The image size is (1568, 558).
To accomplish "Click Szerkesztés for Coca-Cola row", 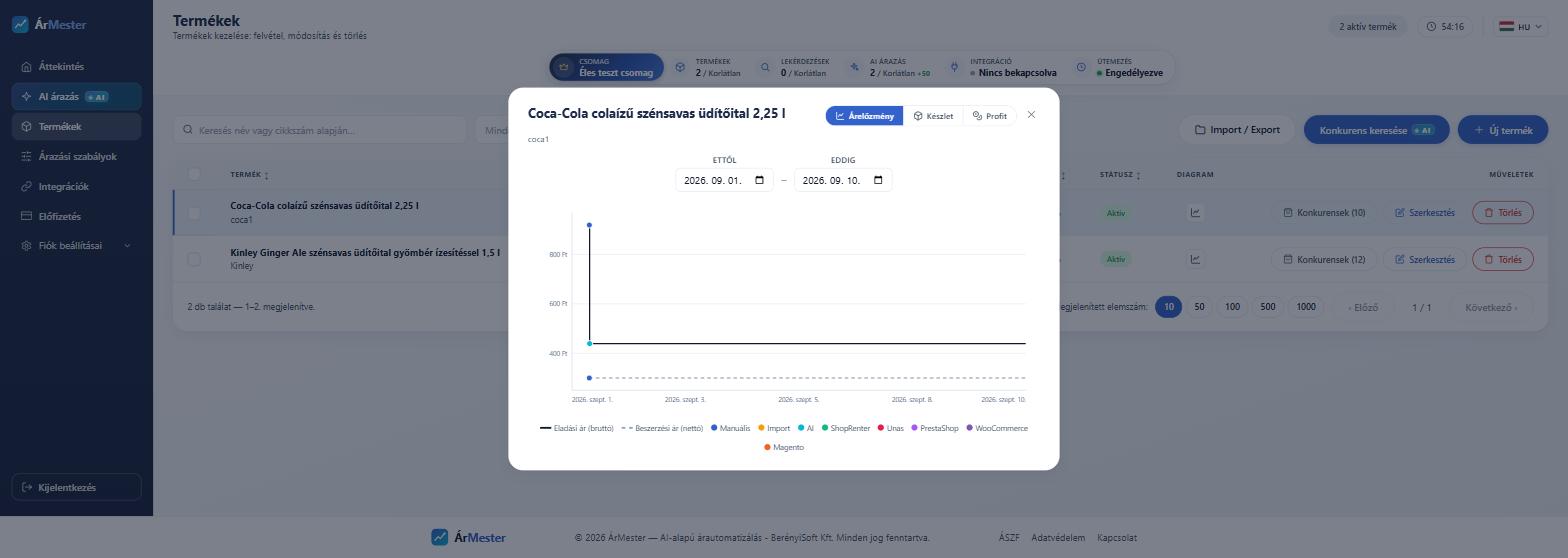I will click(1425, 212).
